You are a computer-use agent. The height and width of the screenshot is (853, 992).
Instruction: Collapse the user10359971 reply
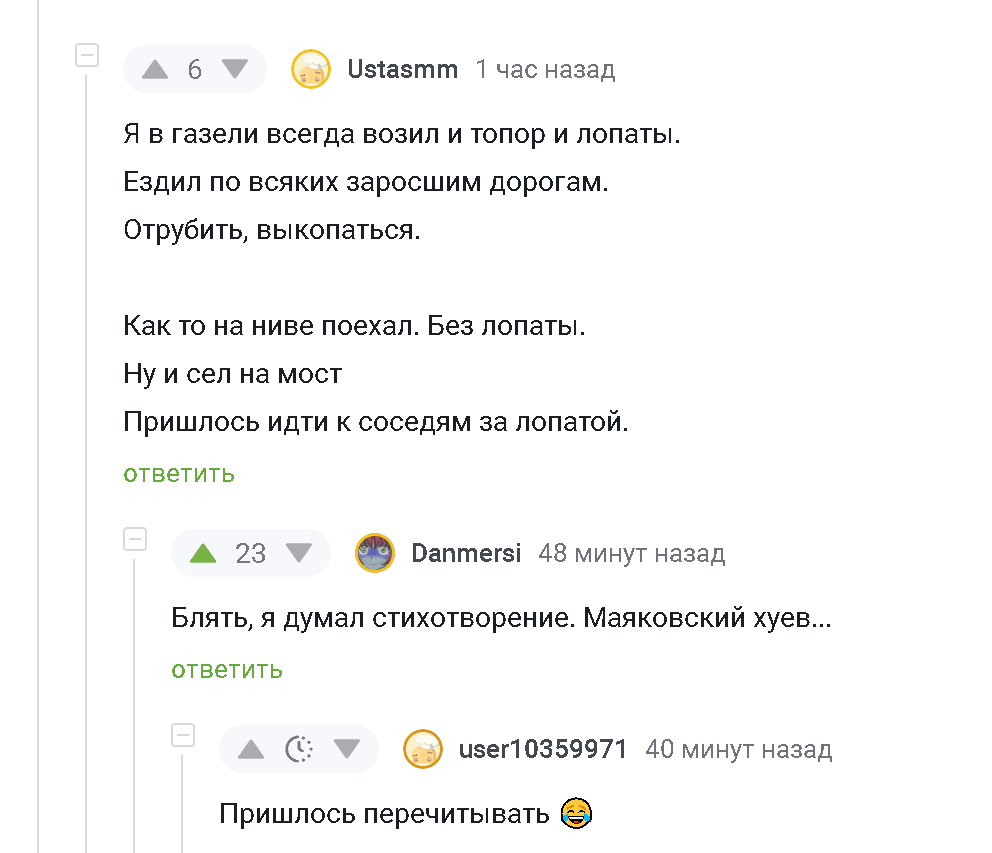[x=183, y=735]
